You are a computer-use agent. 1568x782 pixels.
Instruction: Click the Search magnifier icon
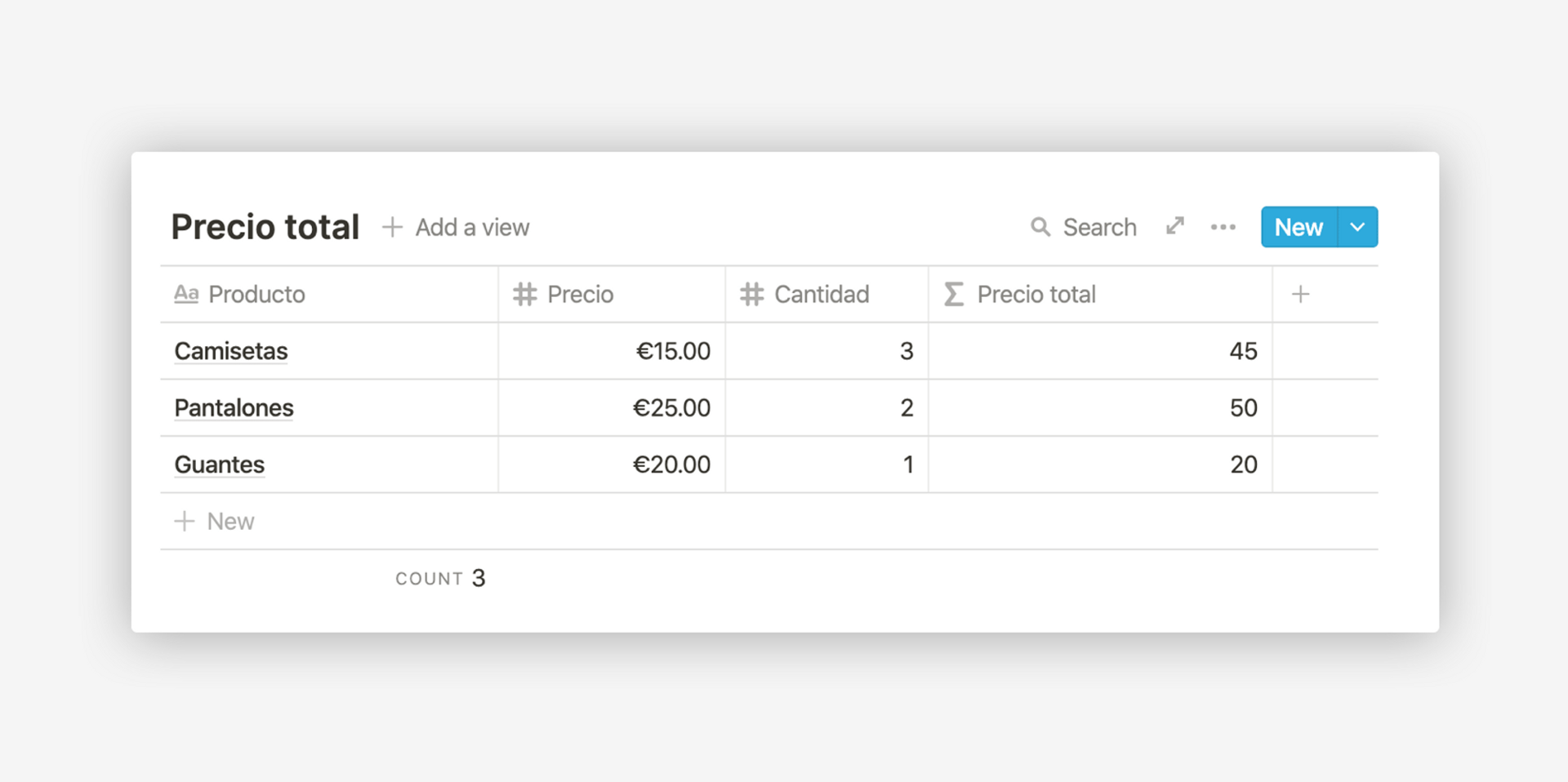(x=1040, y=227)
